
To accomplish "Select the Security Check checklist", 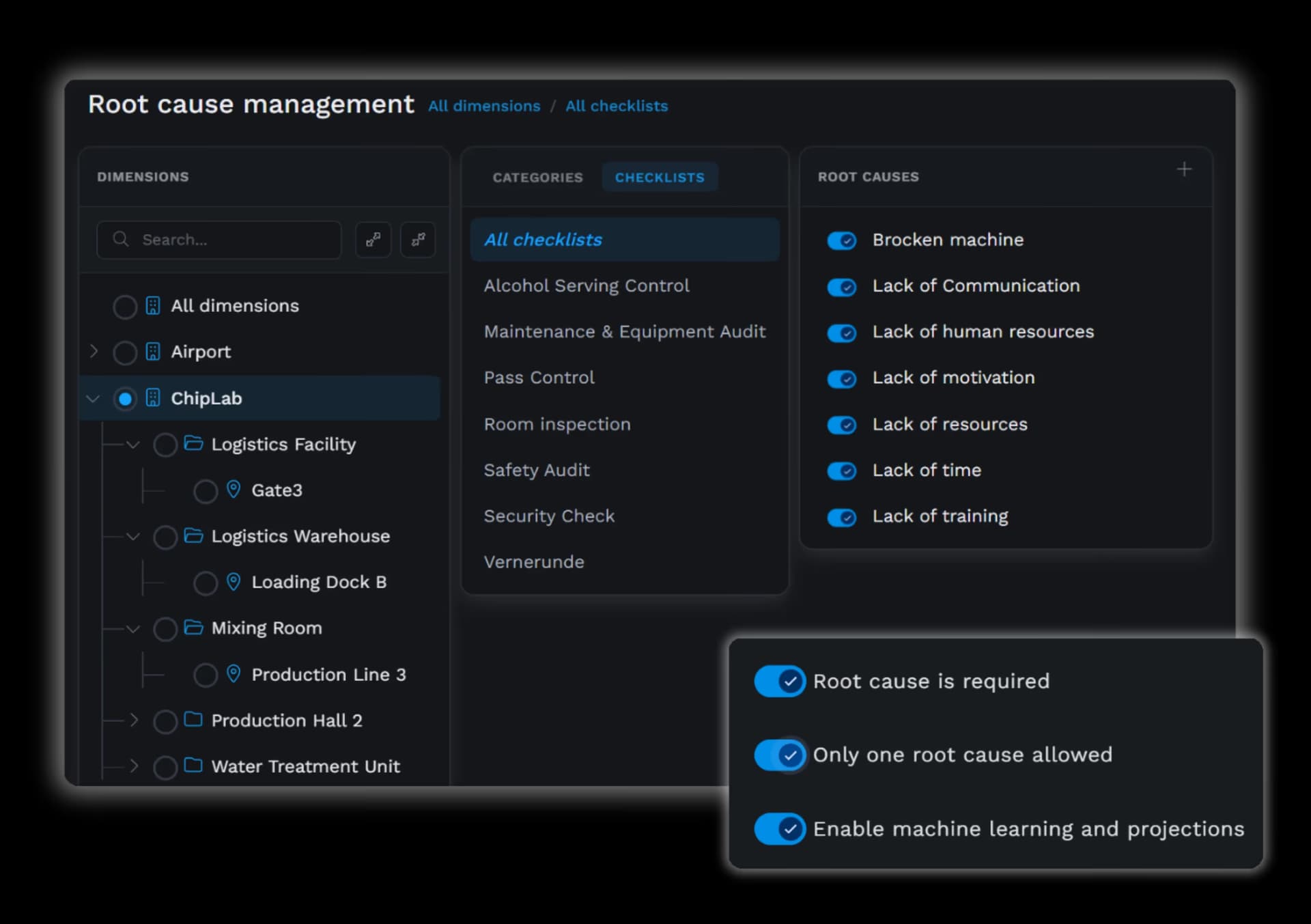I will point(549,516).
